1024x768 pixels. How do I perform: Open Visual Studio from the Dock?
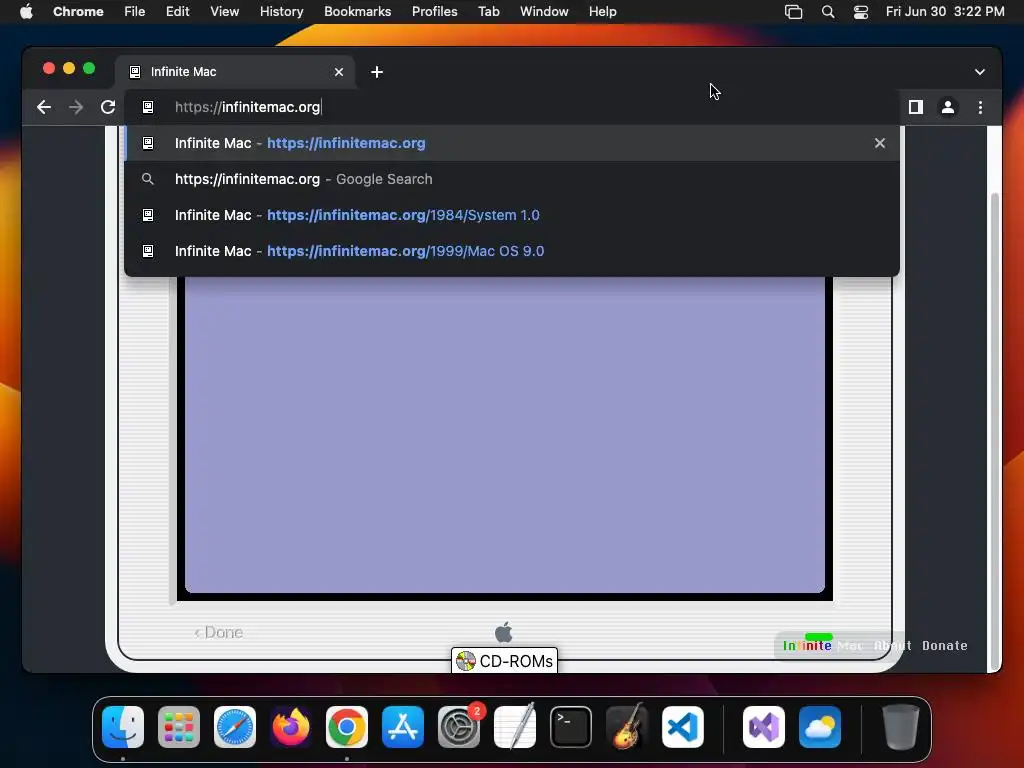[x=764, y=727]
